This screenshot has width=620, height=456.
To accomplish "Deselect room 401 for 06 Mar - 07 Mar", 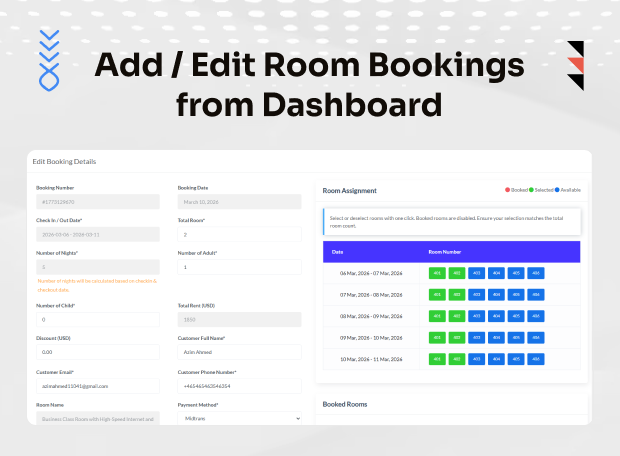I will (437, 273).
